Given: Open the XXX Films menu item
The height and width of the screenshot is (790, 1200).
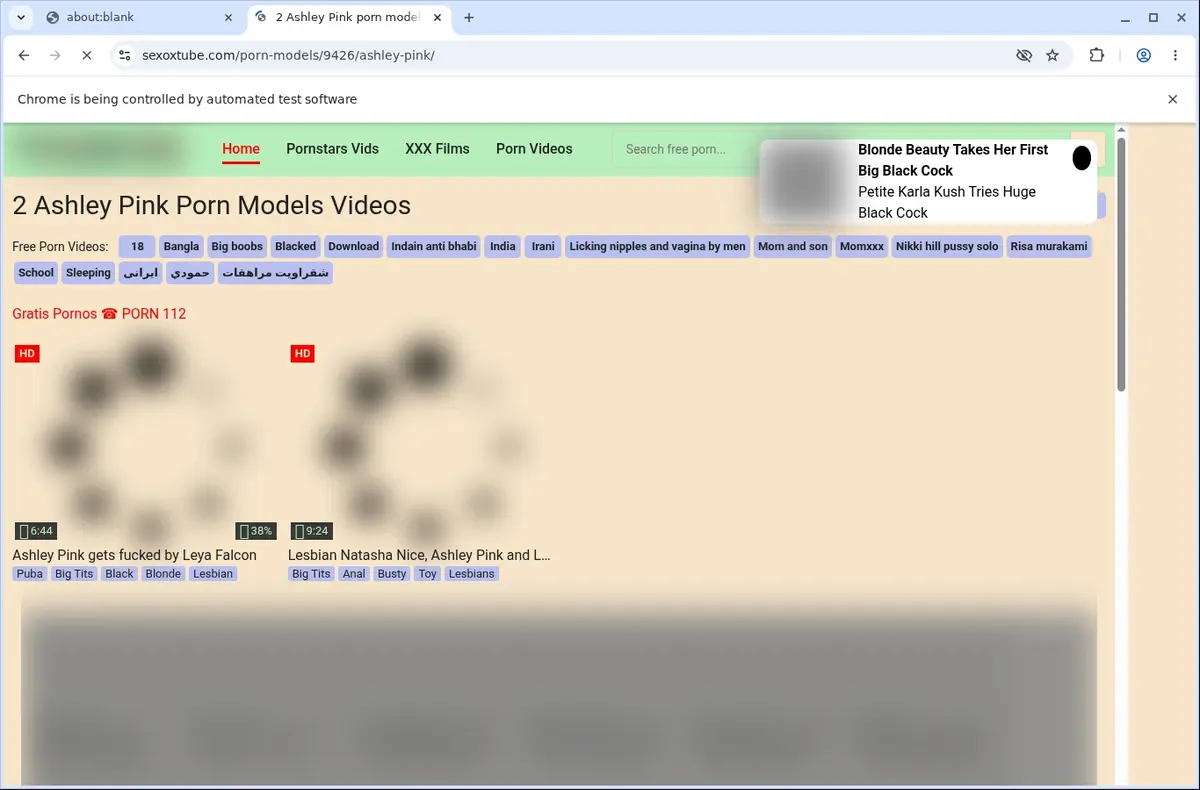Looking at the screenshot, I should pyautogui.click(x=437, y=149).
